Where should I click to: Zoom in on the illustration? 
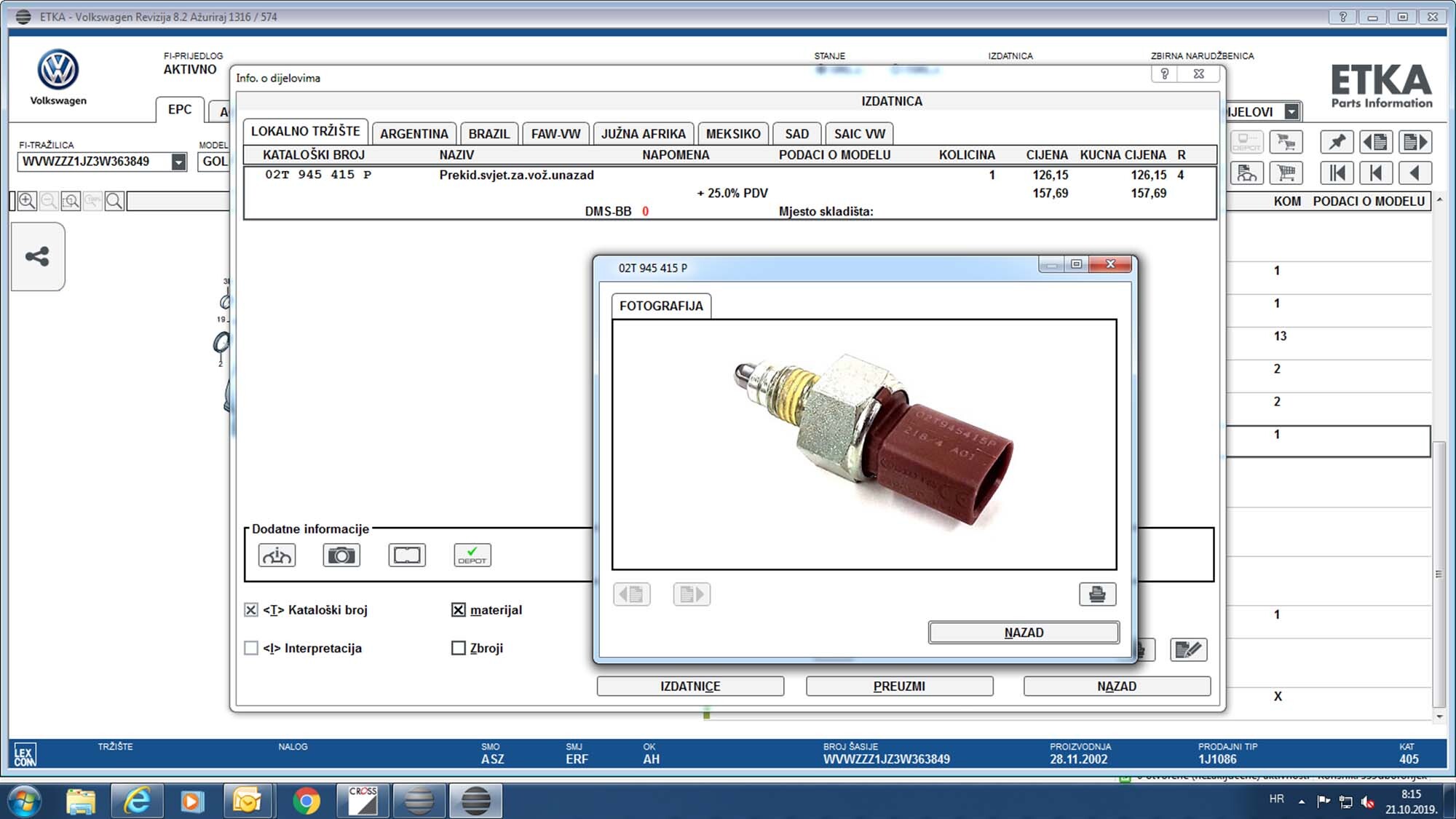pos(27,201)
